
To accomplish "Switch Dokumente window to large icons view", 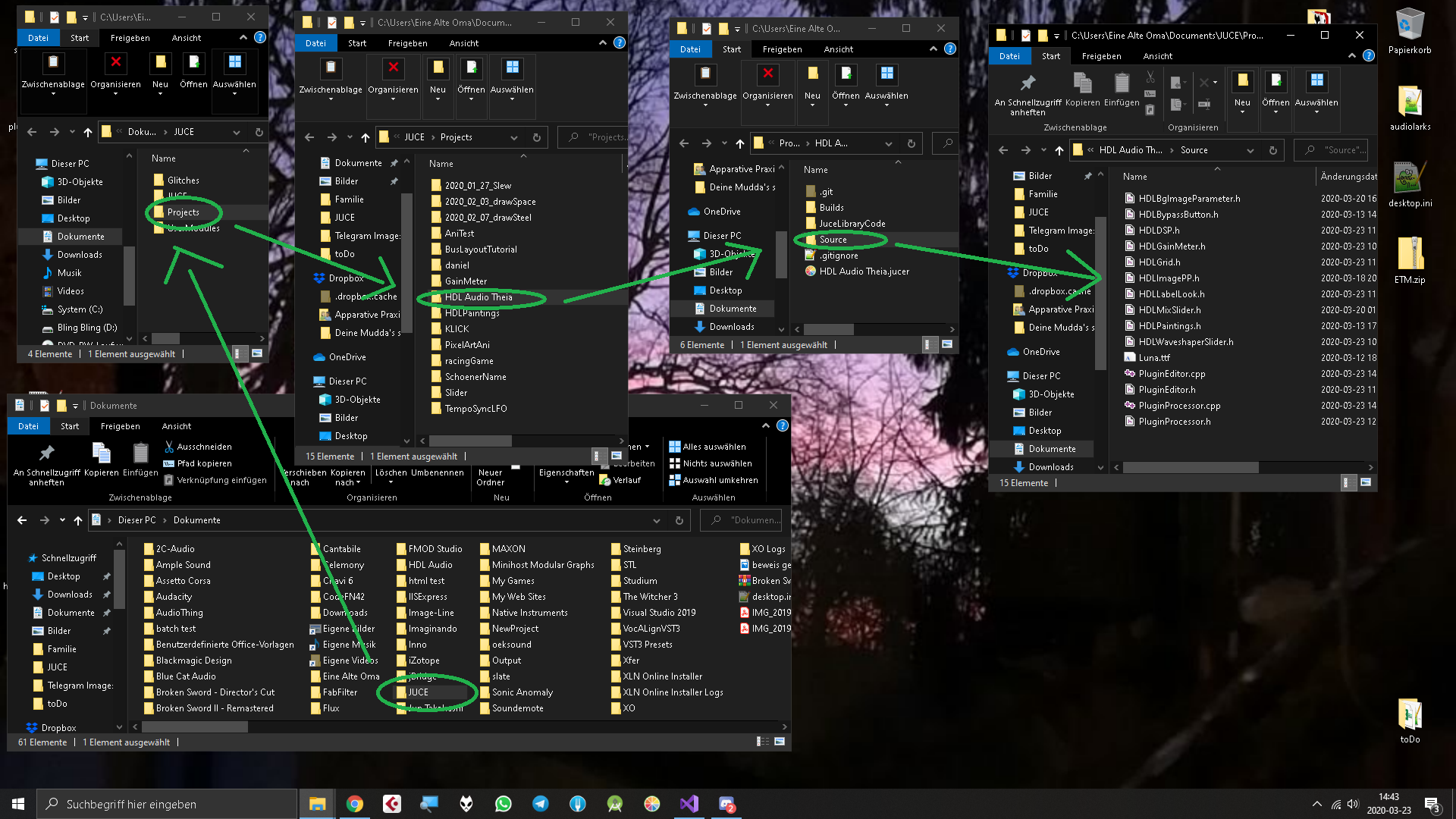I will (780, 742).
